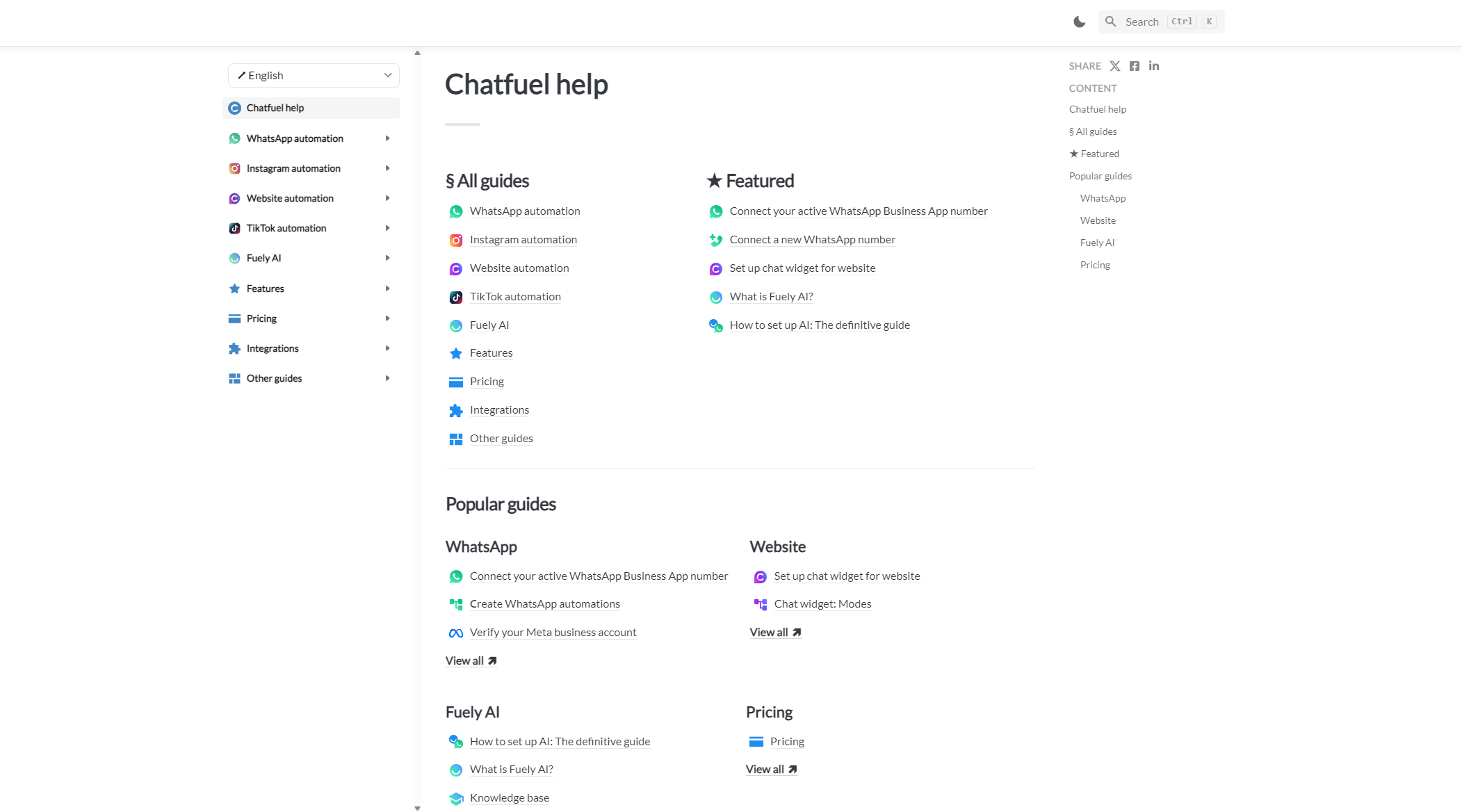Viewport: 1462px width, 812px height.
Task: Click the vertical scrollbar down arrow
Action: pyautogui.click(x=417, y=807)
